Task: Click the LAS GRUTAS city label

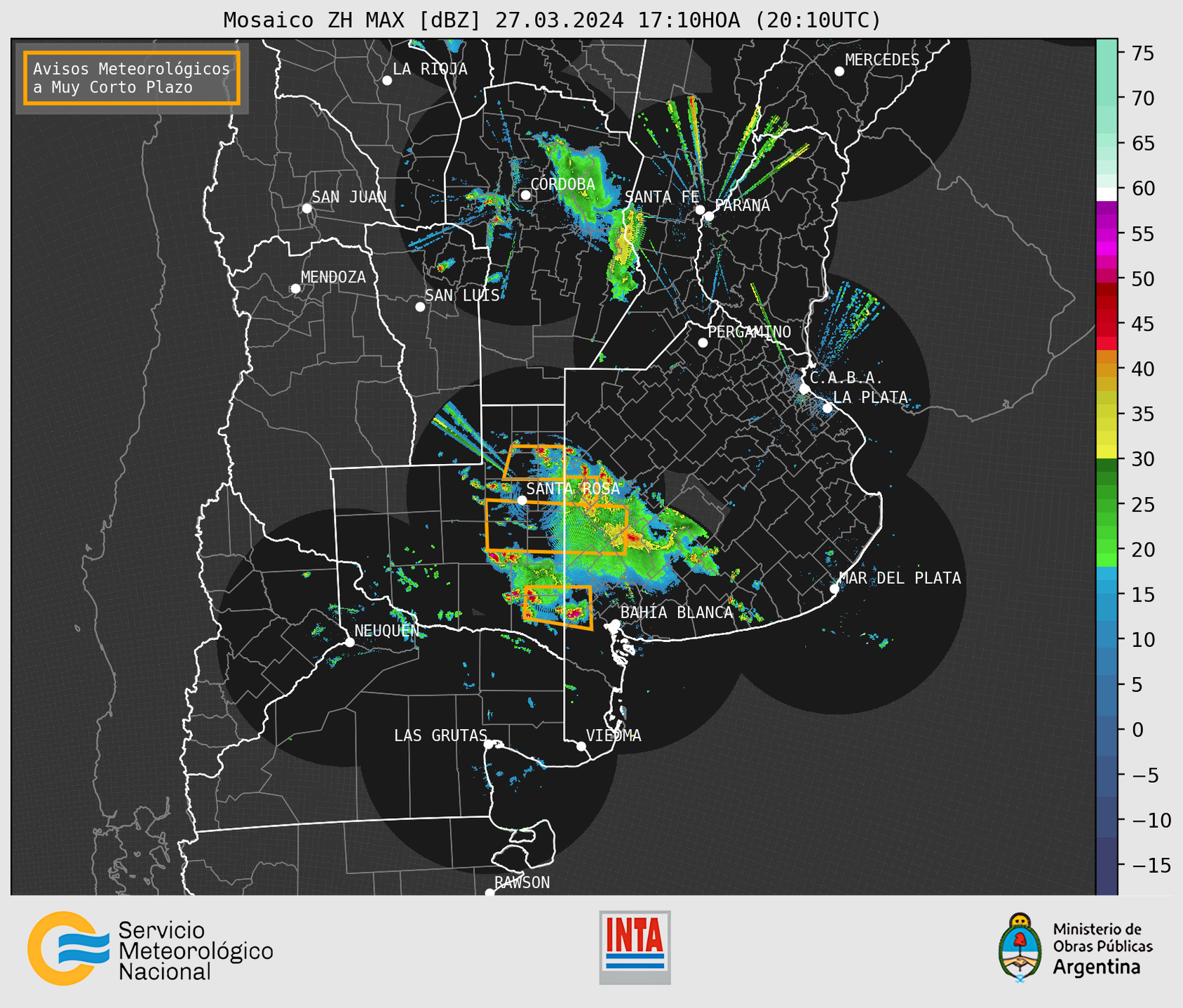Action: pos(440,735)
